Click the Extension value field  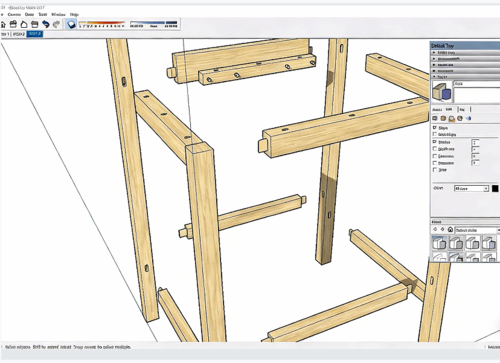point(475,156)
